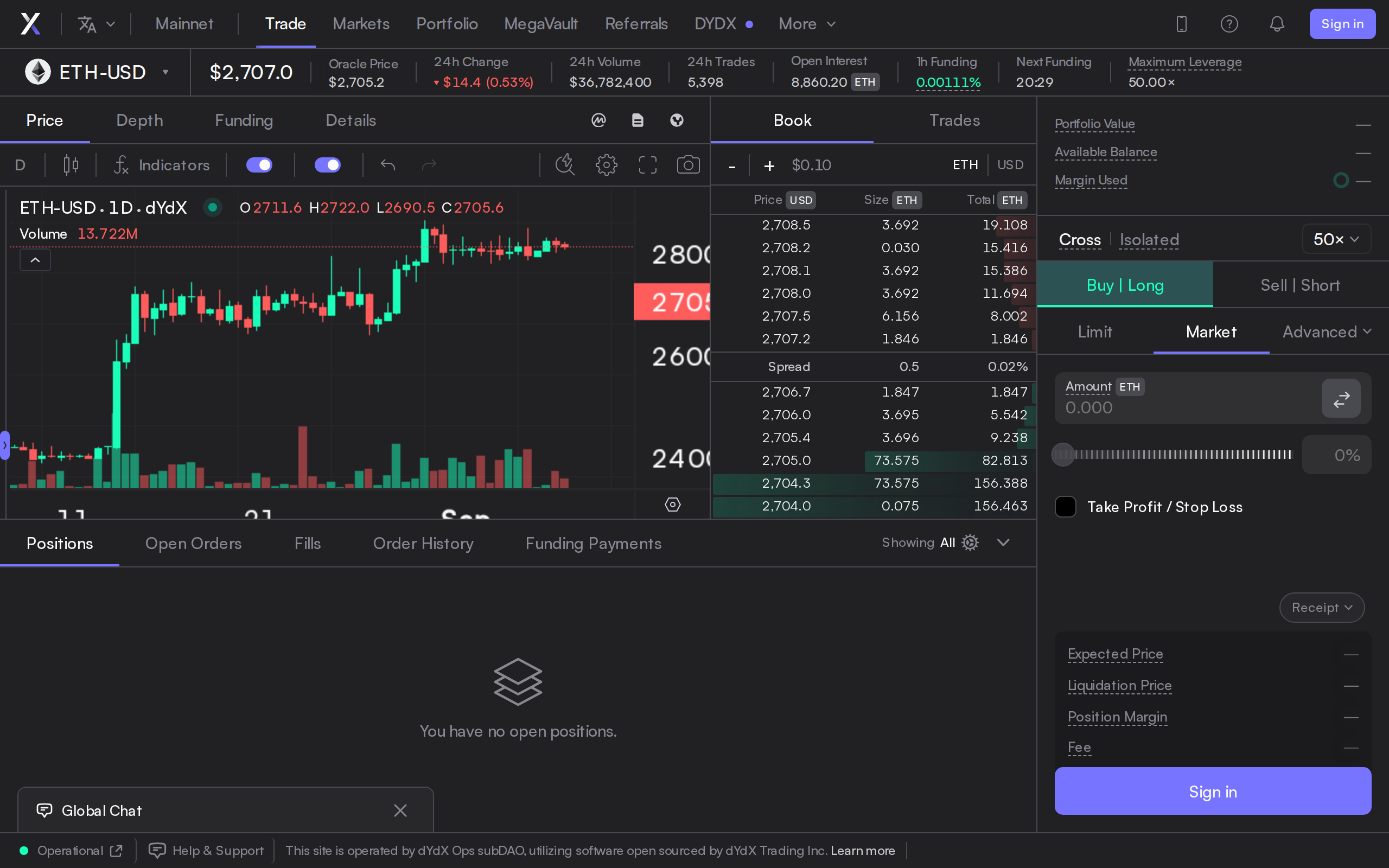Viewport: 1389px width, 868px height.
Task: Enable Take Profit / Stop Loss checkbox
Action: pos(1065,507)
